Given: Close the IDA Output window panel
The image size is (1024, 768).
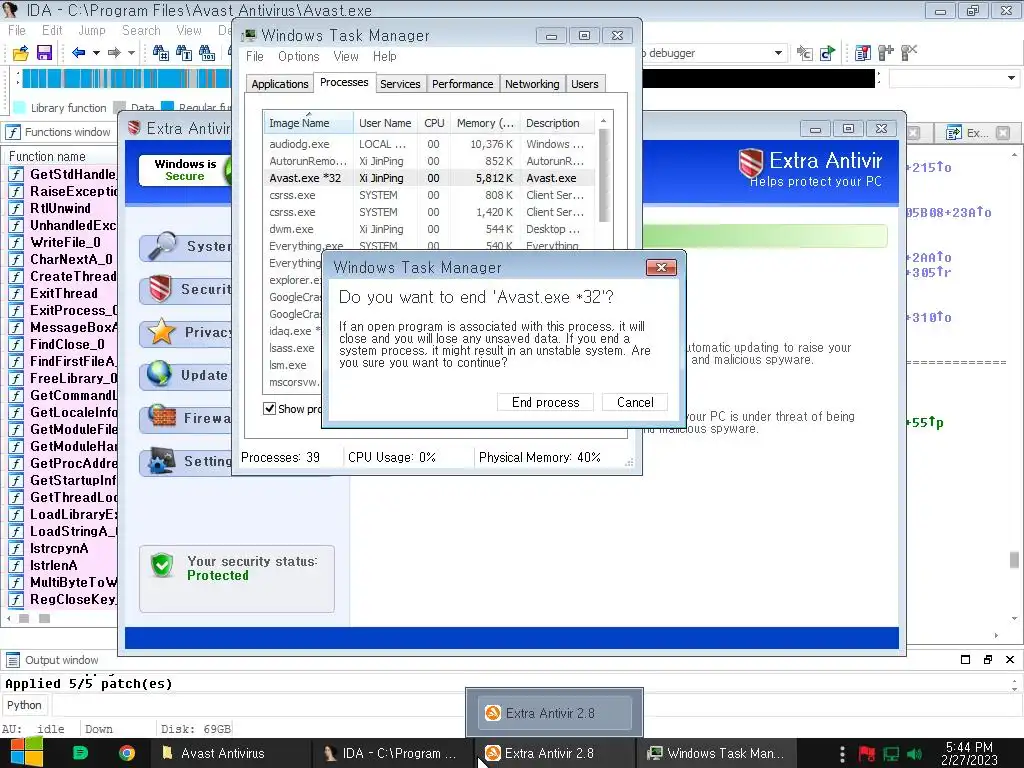Looking at the screenshot, I should coord(1010,660).
